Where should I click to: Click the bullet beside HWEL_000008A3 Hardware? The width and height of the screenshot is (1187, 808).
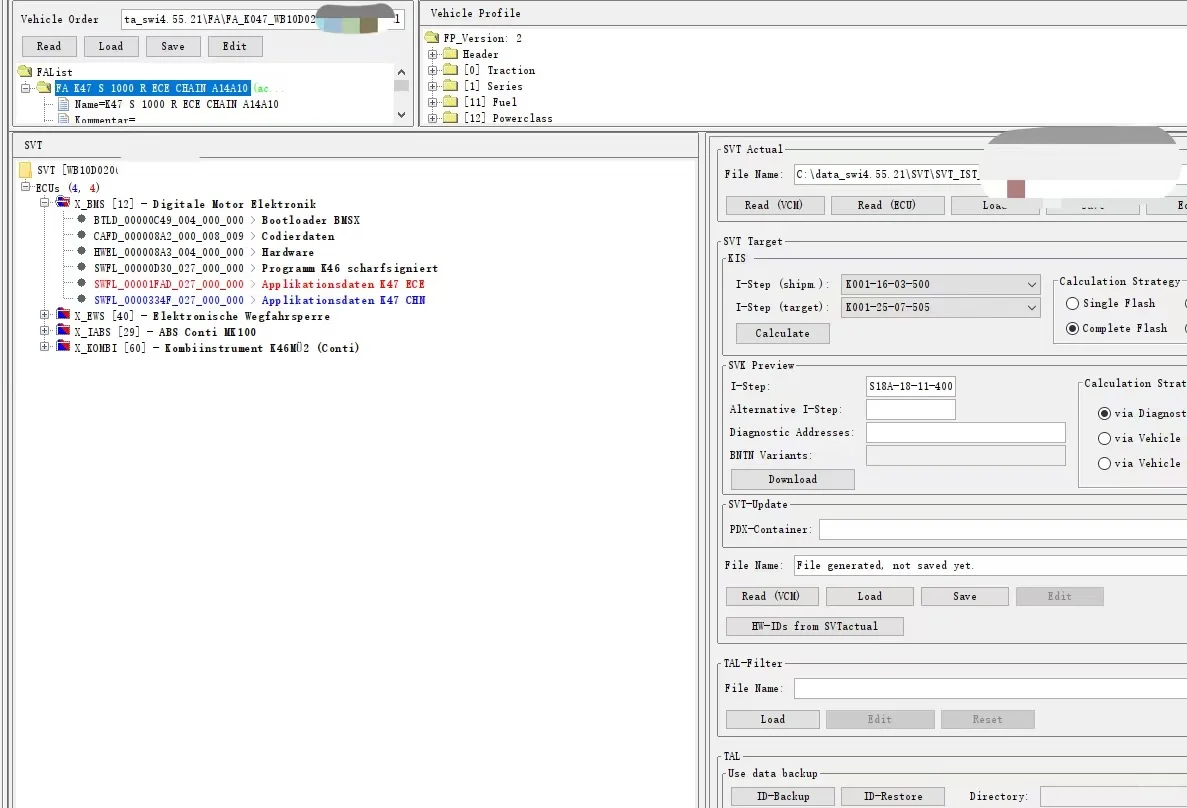tap(81, 251)
